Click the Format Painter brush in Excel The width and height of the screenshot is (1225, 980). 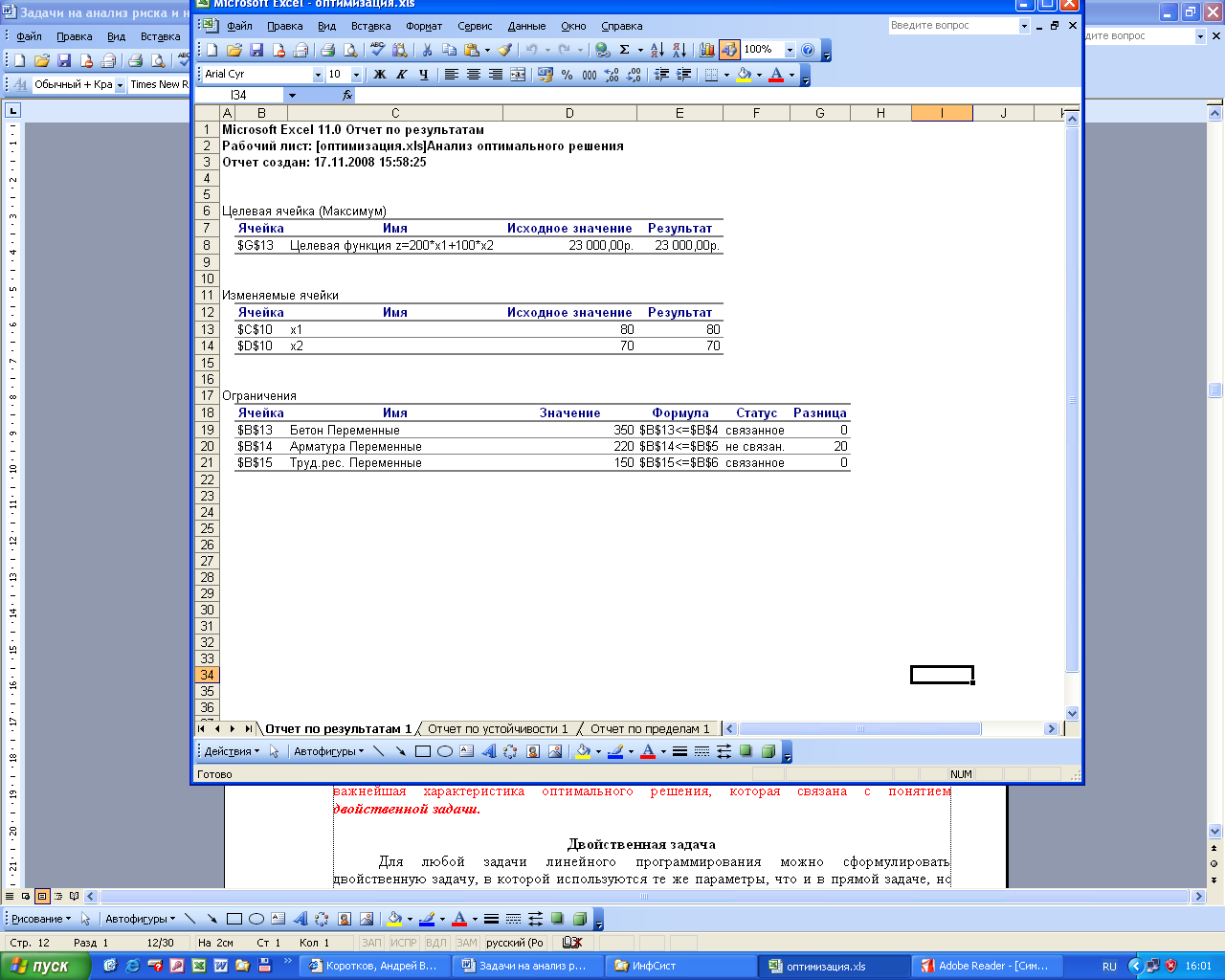click(x=505, y=50)
